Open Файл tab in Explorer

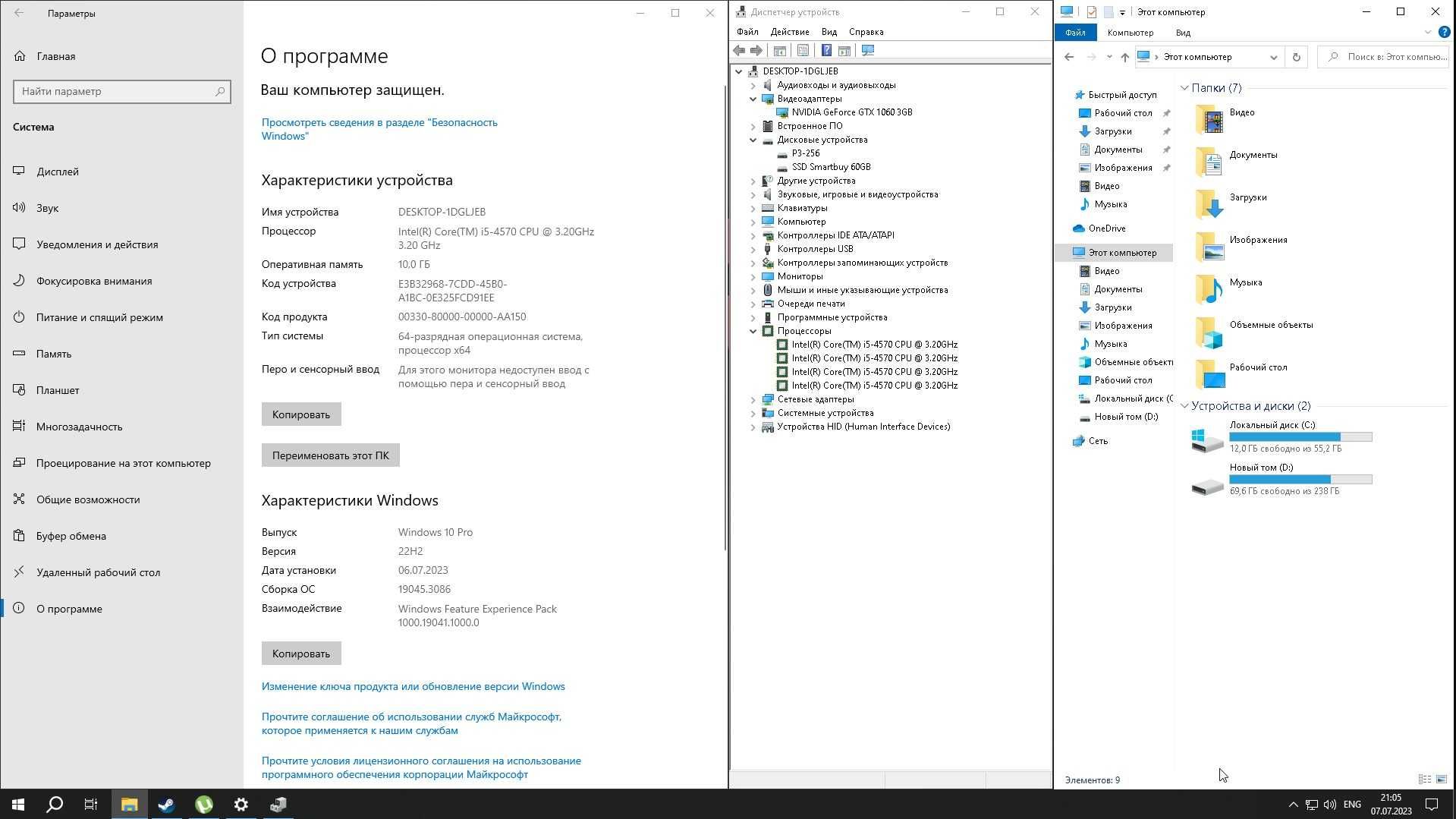pos(1075,33)
